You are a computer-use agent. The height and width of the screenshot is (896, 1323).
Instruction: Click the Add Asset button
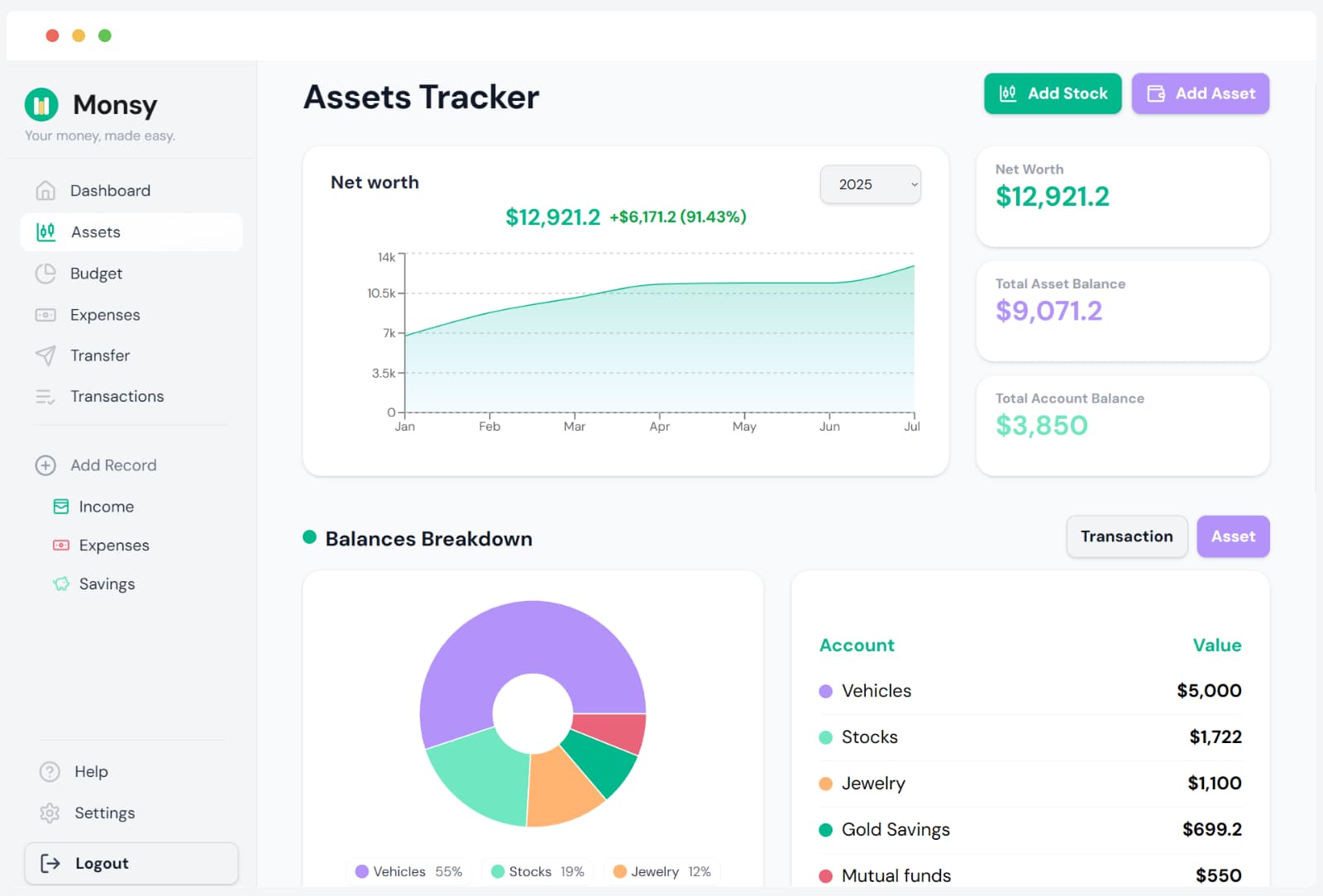point(1200,93)
